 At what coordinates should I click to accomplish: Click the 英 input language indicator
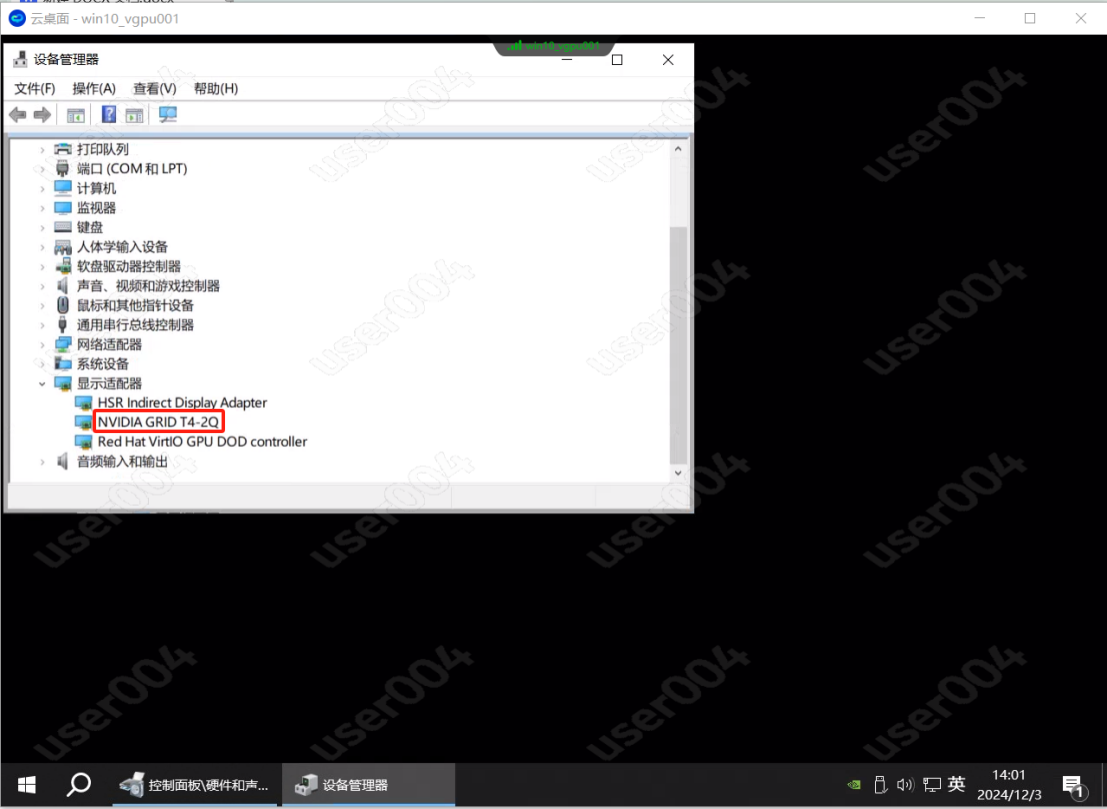957,784
